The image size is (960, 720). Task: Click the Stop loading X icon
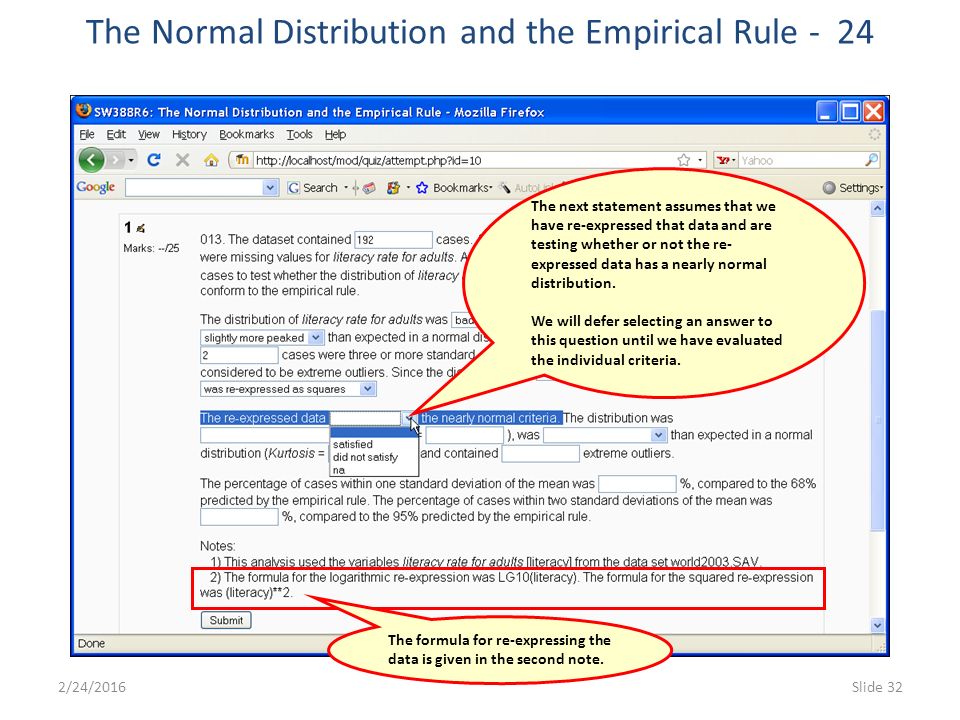tap(182, 160)
